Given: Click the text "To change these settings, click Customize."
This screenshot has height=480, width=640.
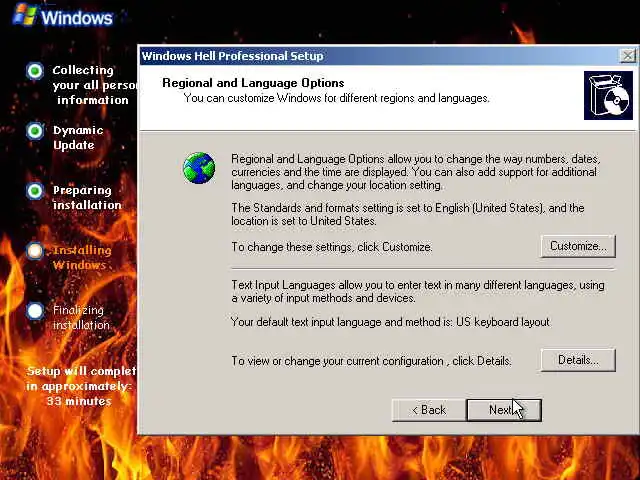Looking at the screenshot, I should tap(332, 247).
